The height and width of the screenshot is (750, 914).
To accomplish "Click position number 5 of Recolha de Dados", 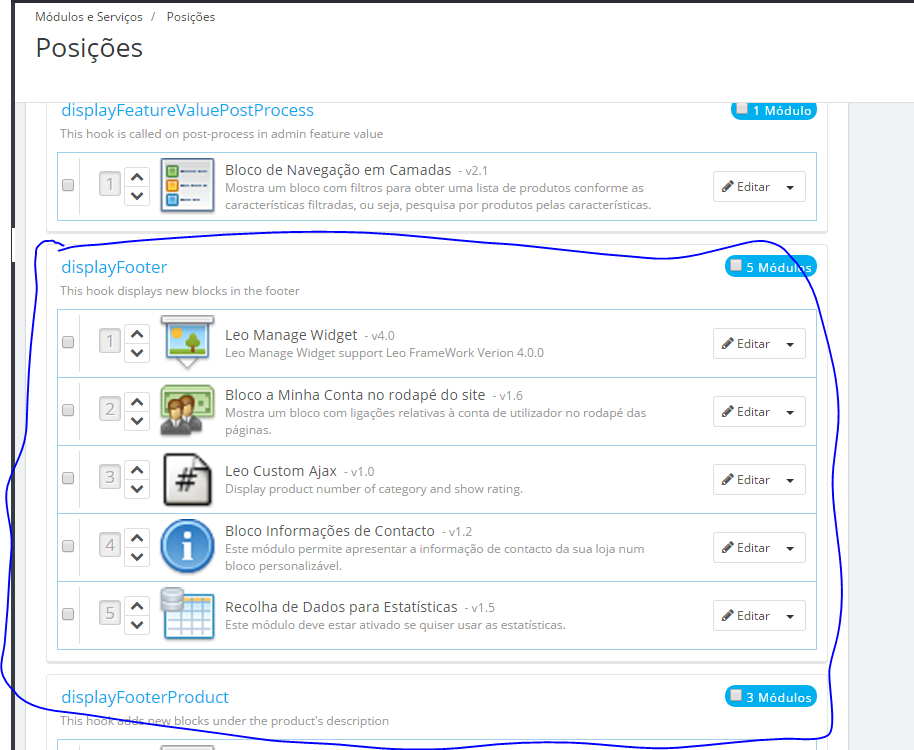I will coord(110,613).
